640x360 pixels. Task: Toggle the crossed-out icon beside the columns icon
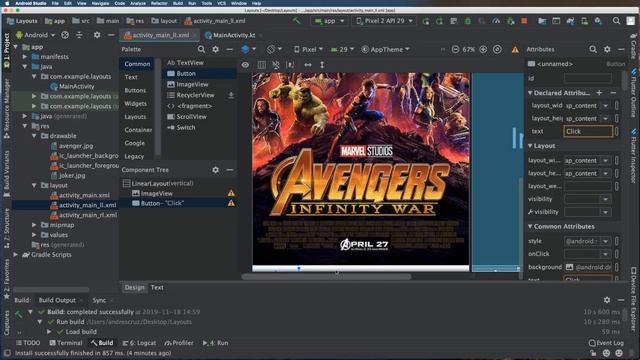276,64
